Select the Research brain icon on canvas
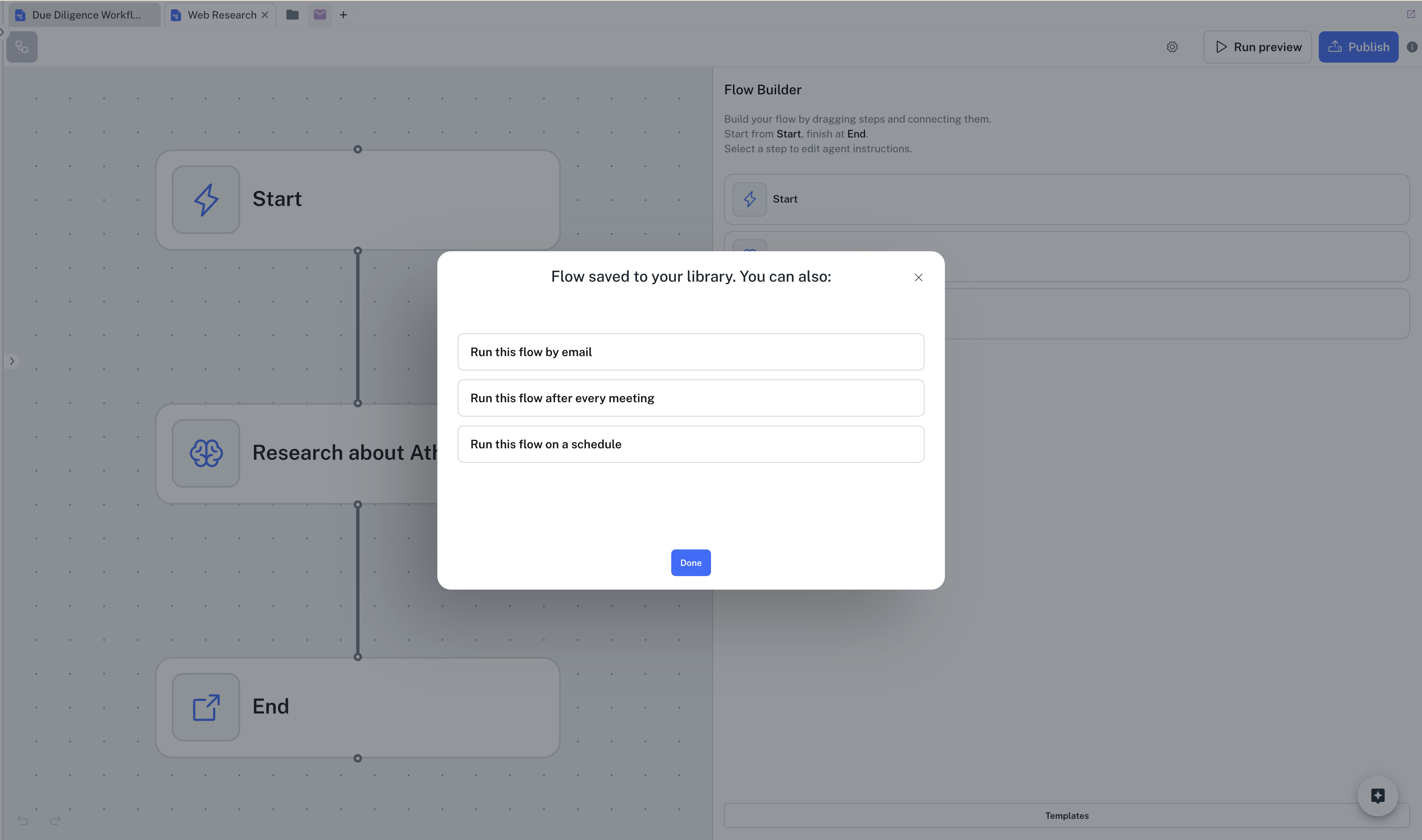 pos(206,453)
